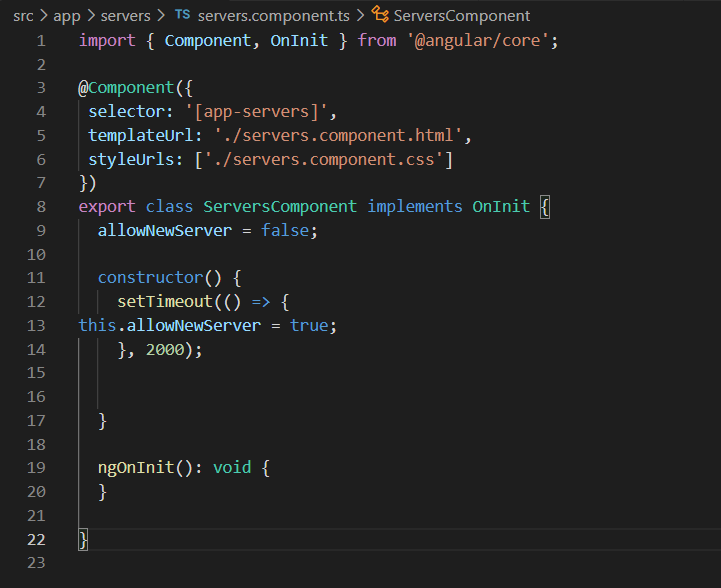Image resolution: width=721 pixels, height=588 pixels.
Task: Click the './servers.component.html' template path
Action: (x=339, y=135)
